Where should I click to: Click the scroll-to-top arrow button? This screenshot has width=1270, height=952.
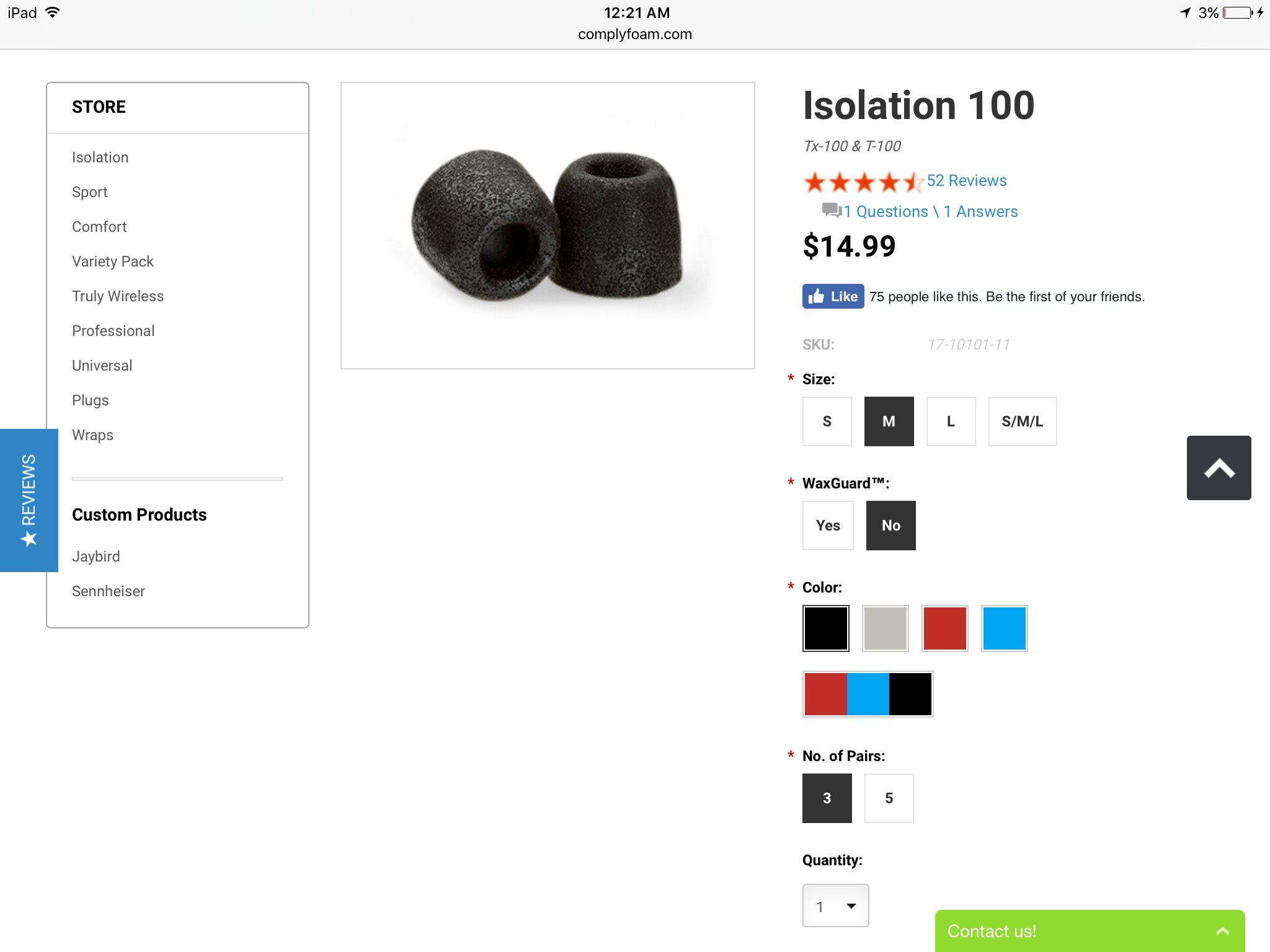1219,468
